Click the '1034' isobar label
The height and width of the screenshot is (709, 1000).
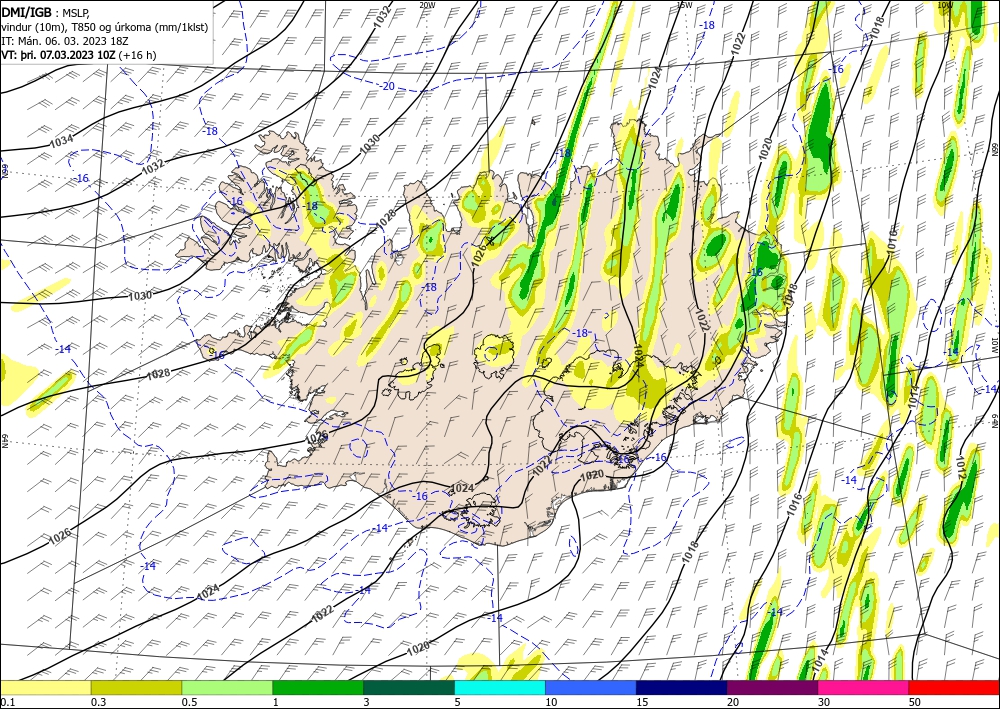[x=61, y=140]
